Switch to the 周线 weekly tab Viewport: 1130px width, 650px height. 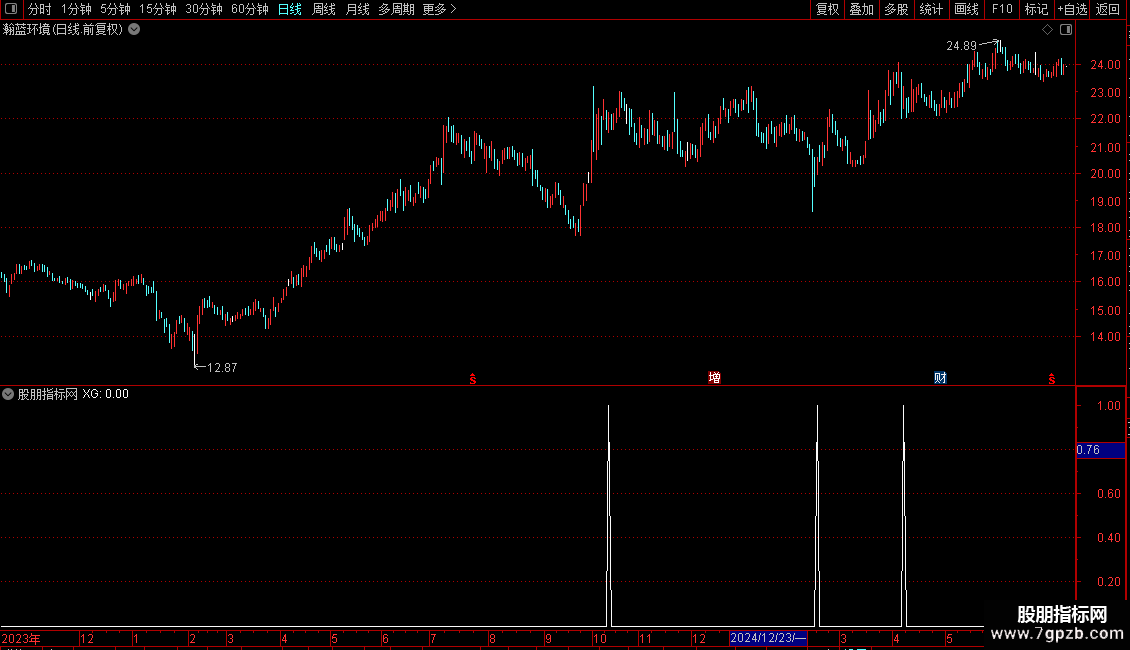pos(324,9)
